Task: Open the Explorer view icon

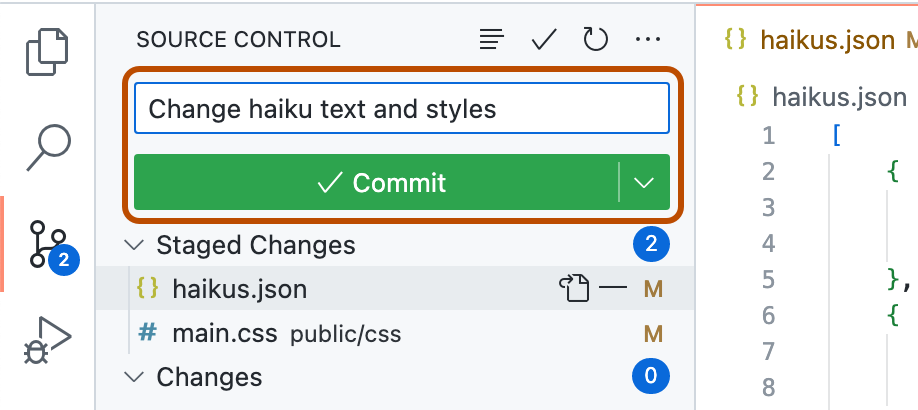Action: point(47,53)
